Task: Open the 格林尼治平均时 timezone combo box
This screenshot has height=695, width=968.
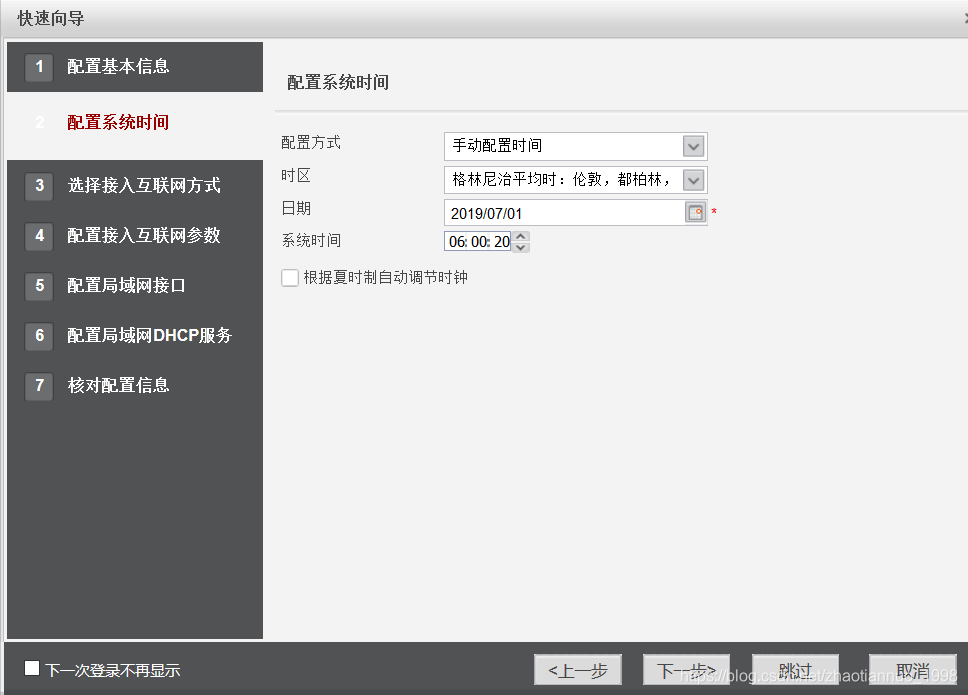Action: click(x=575, y=180)
